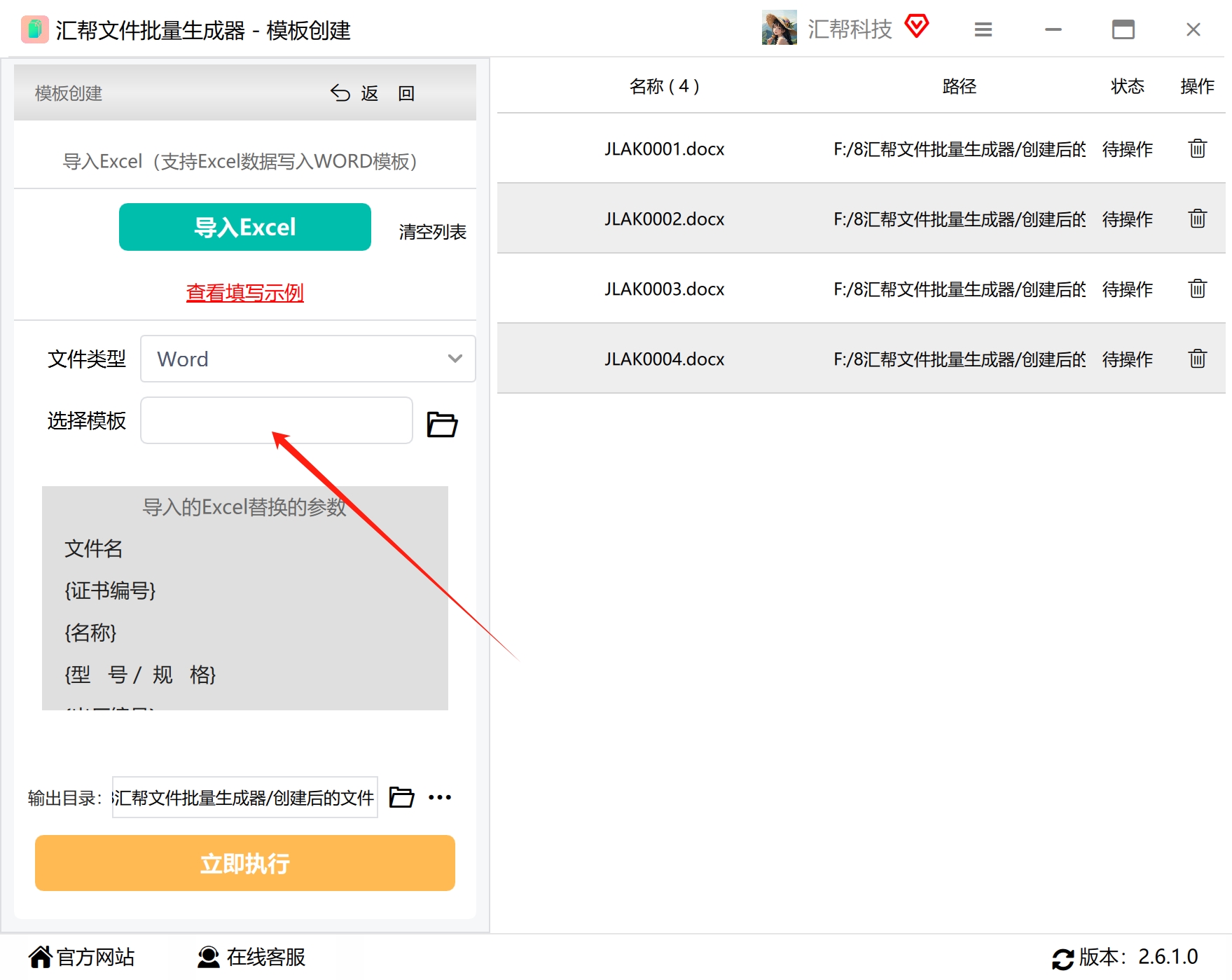Open the hamburger menu in title bar
The height and width of the screenshot is (980, 1232).
tap(983, 29)
